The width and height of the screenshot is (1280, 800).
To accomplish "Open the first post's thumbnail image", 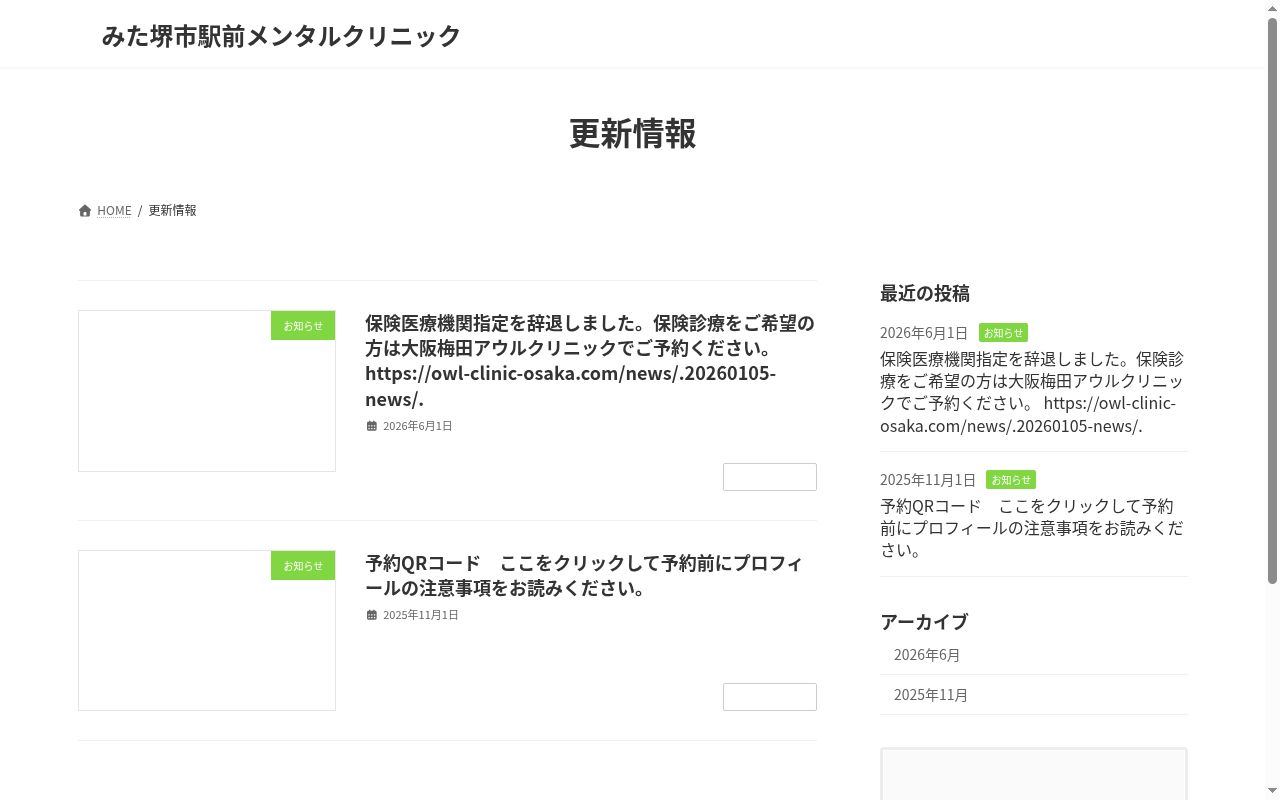I will 207,391.
